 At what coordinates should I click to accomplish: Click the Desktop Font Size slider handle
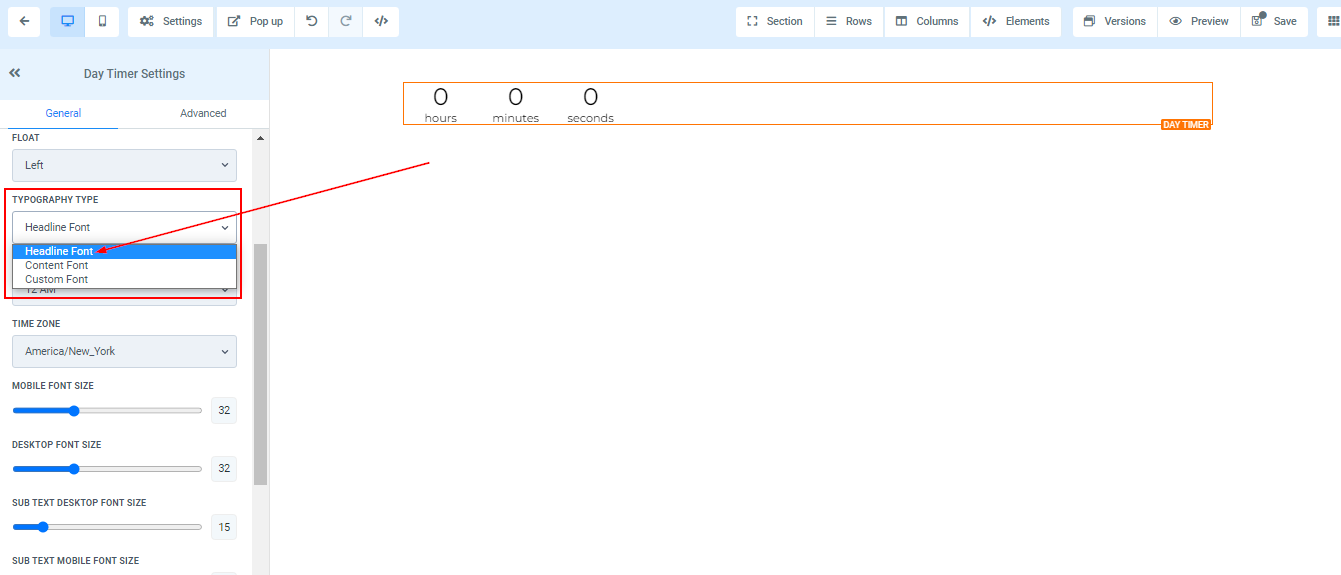[74, 469]
